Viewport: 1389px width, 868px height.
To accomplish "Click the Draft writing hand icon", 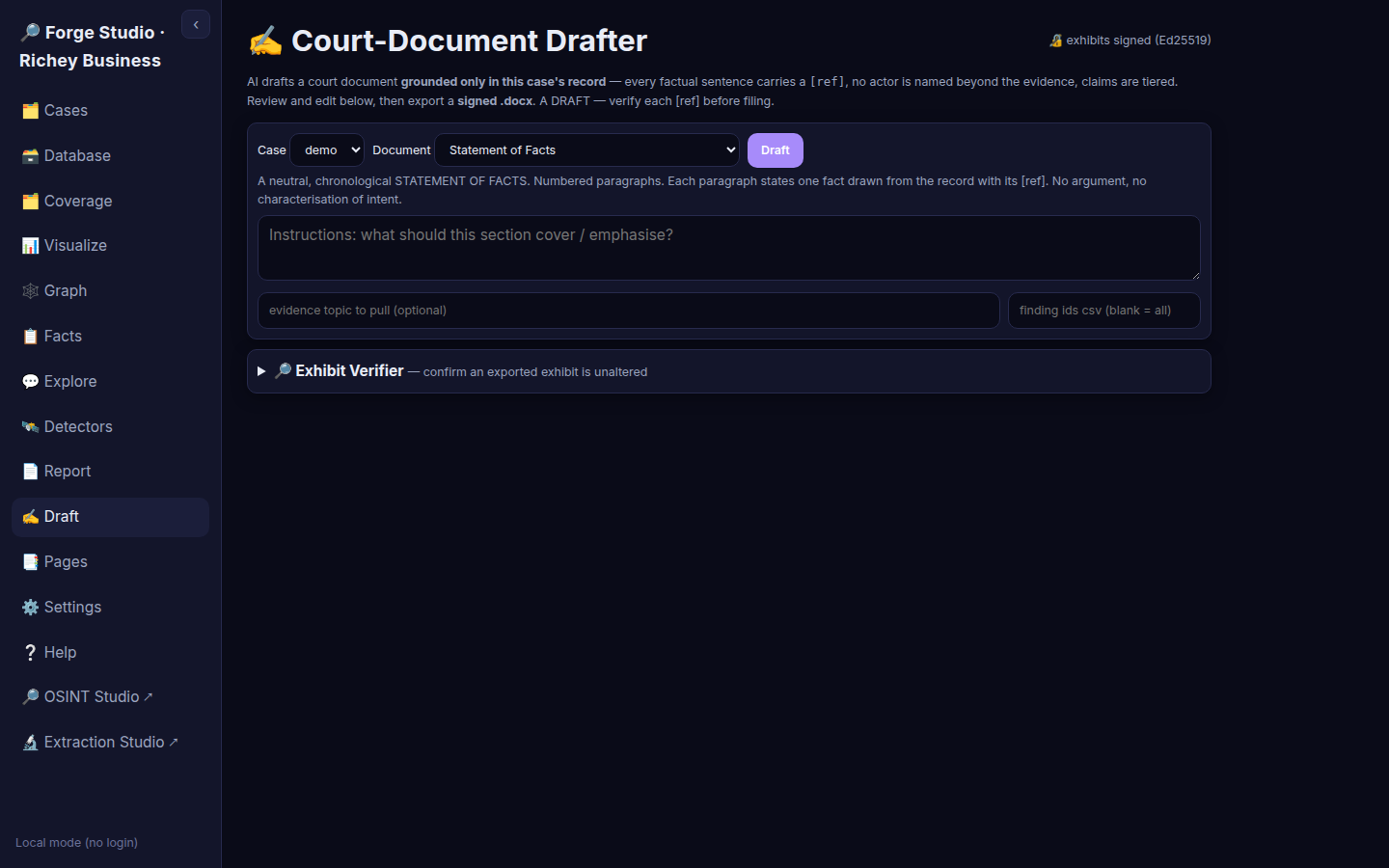I will click(x=30, y=517).
